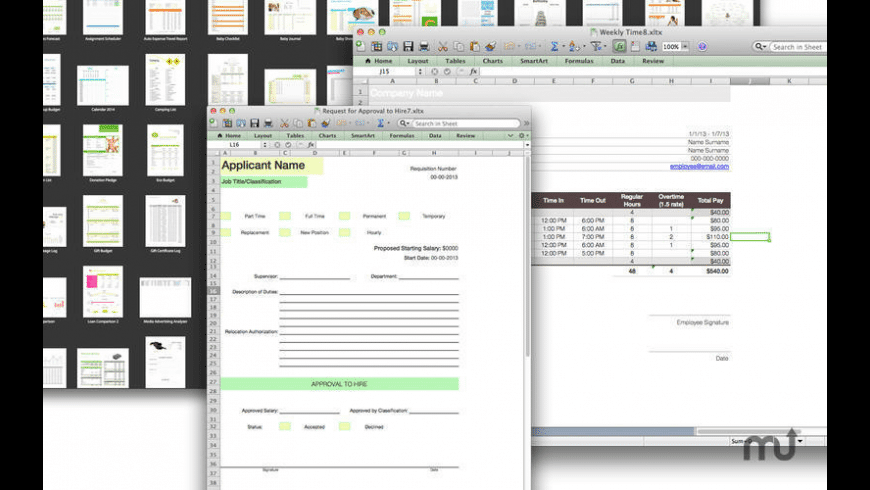Click the cell reference box showing L16
The image size is (870, 490).
(235, 145)
